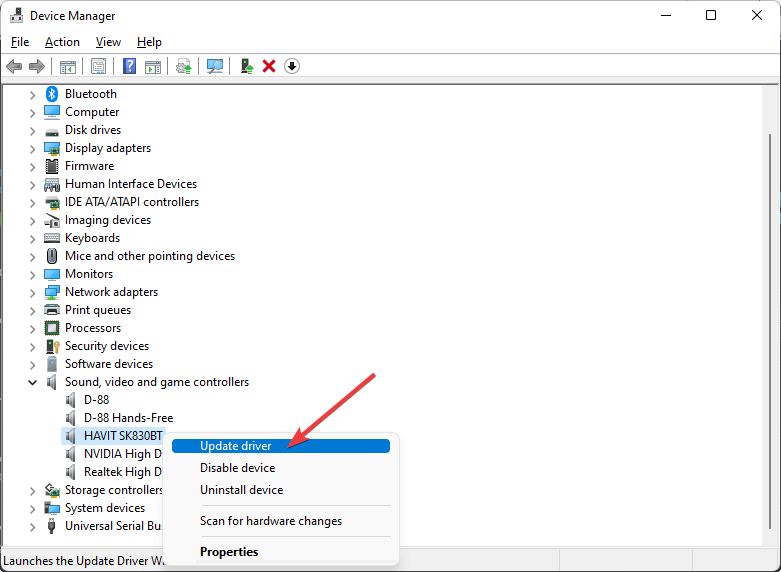Screen dimensions: 781x572
Task: Select Security devices key icon
Action: [52, 346]
